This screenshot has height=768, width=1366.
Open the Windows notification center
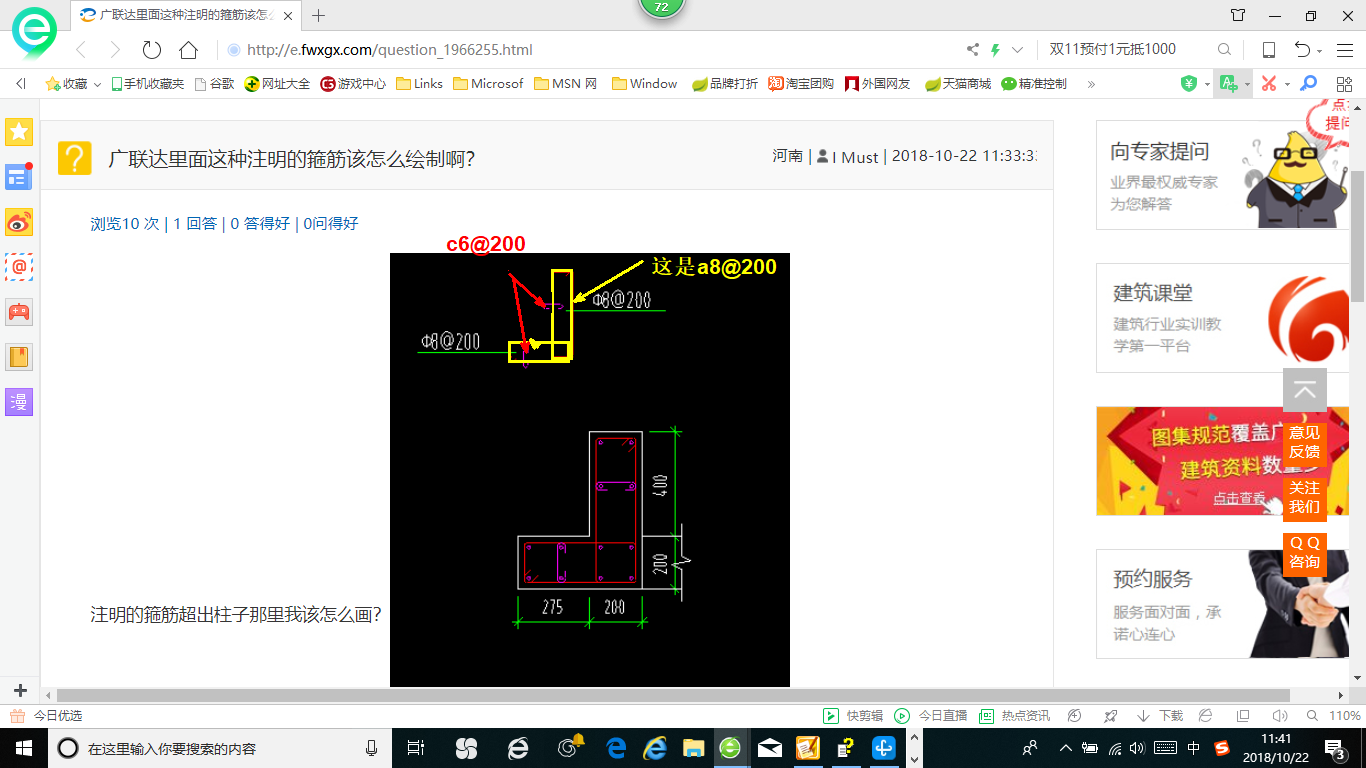click(x=1337, y=748)
